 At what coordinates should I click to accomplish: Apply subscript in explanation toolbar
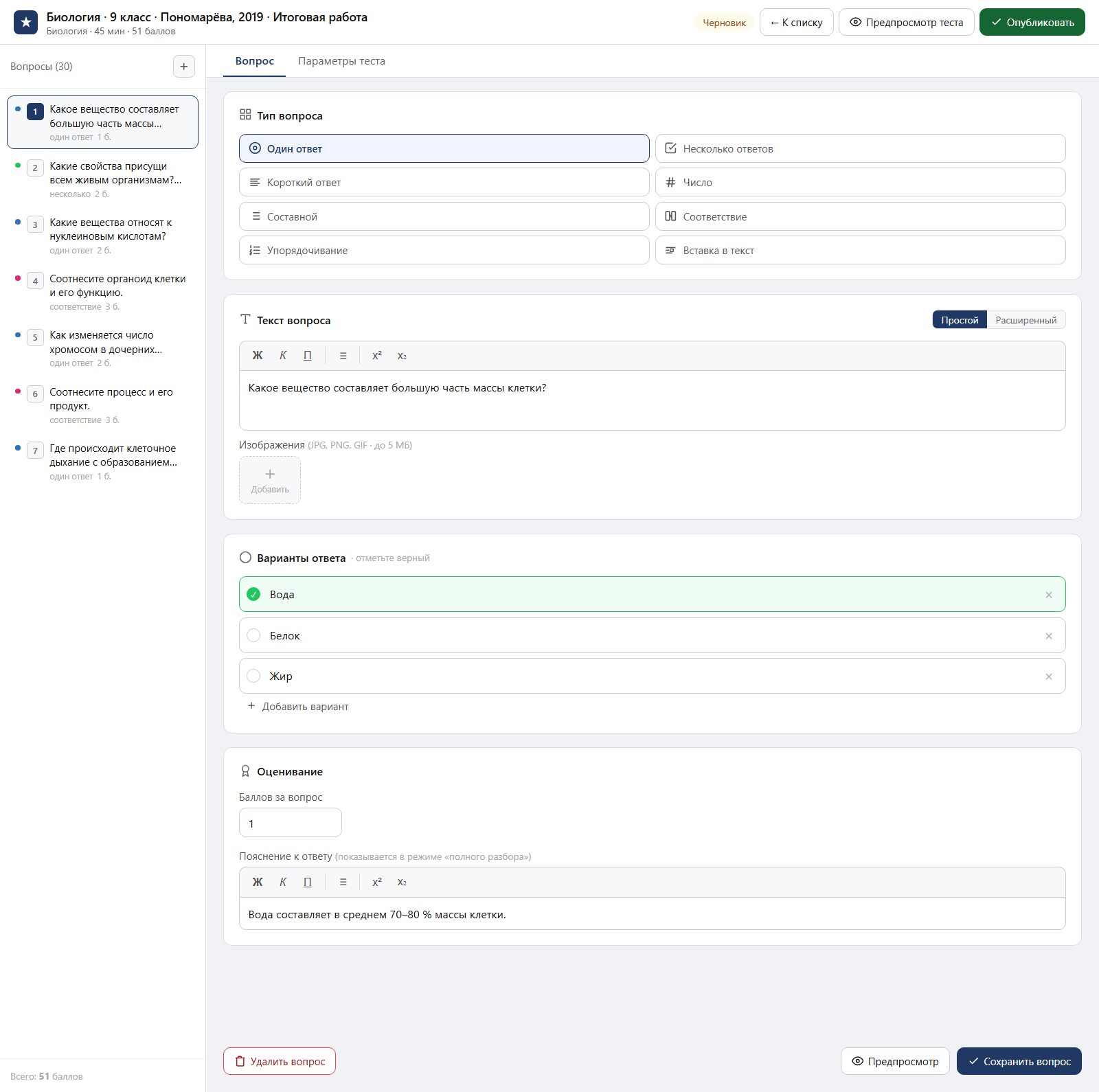tap(402, 882)
